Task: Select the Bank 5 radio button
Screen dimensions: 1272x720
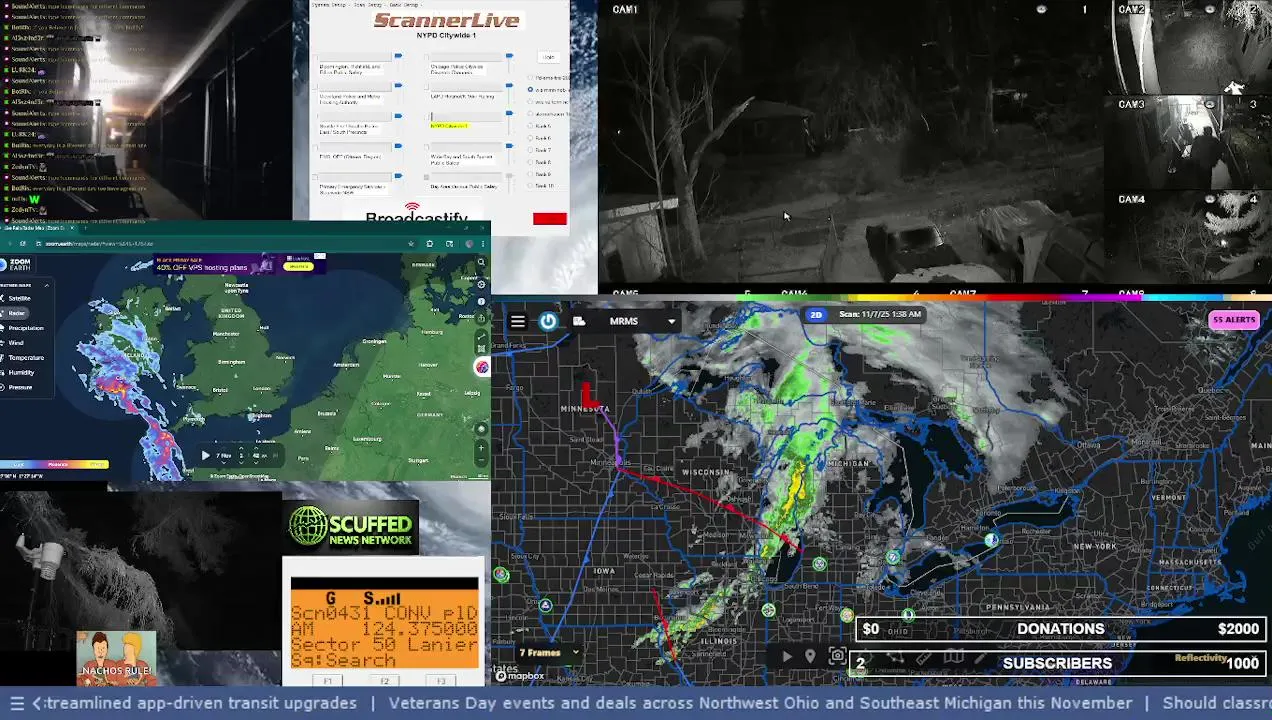Action: (530, 126)
